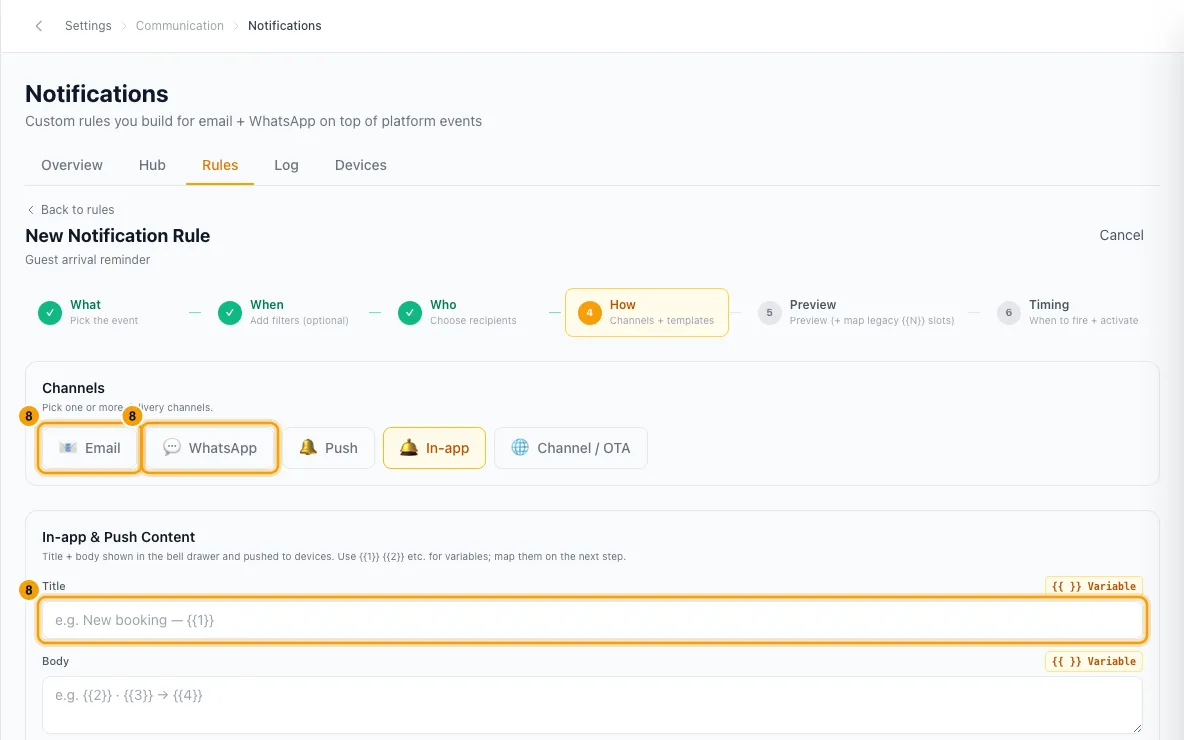This screenshot has width=1184, height=740.
Task: Open the When step label
Action: coord(267,304)
